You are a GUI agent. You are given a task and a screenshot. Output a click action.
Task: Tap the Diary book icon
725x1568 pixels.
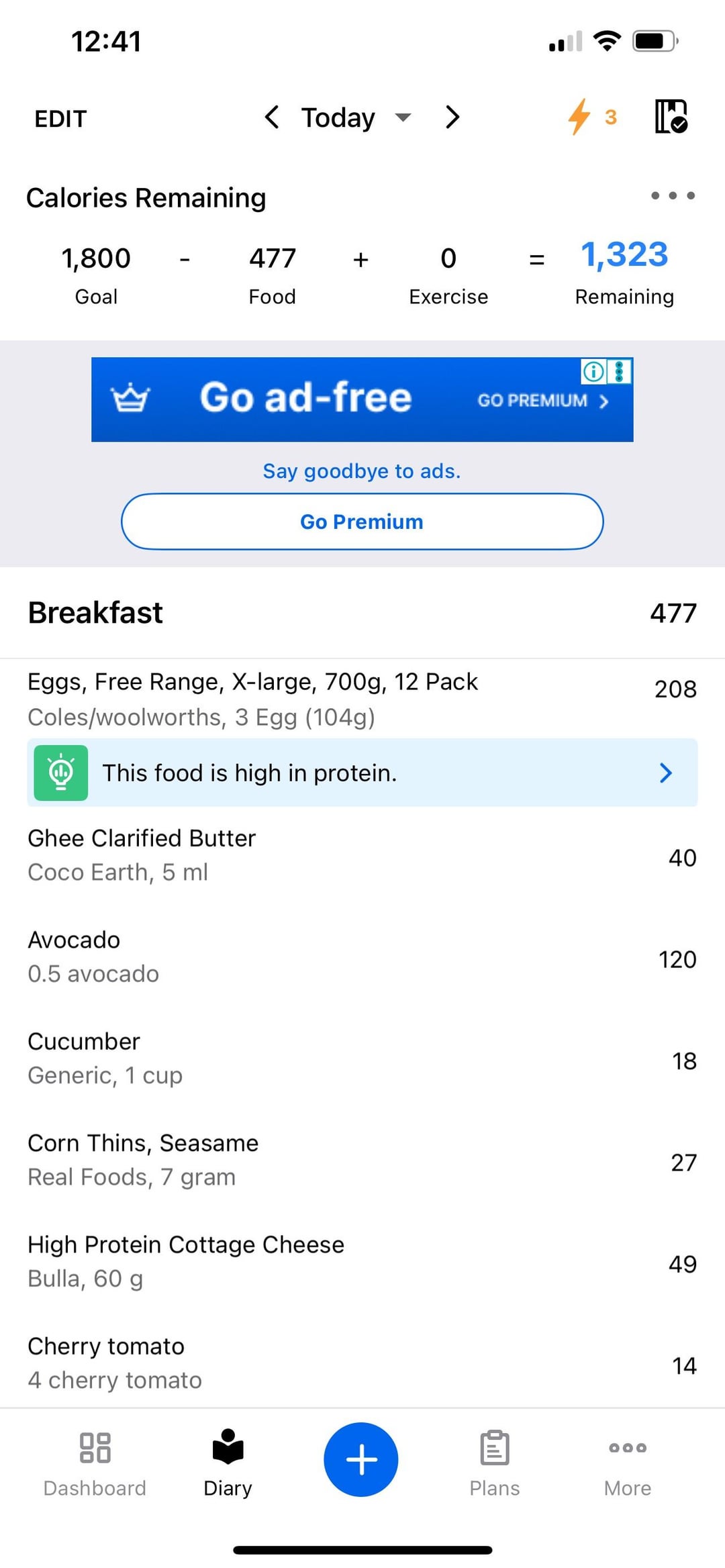pos(228,1446)
